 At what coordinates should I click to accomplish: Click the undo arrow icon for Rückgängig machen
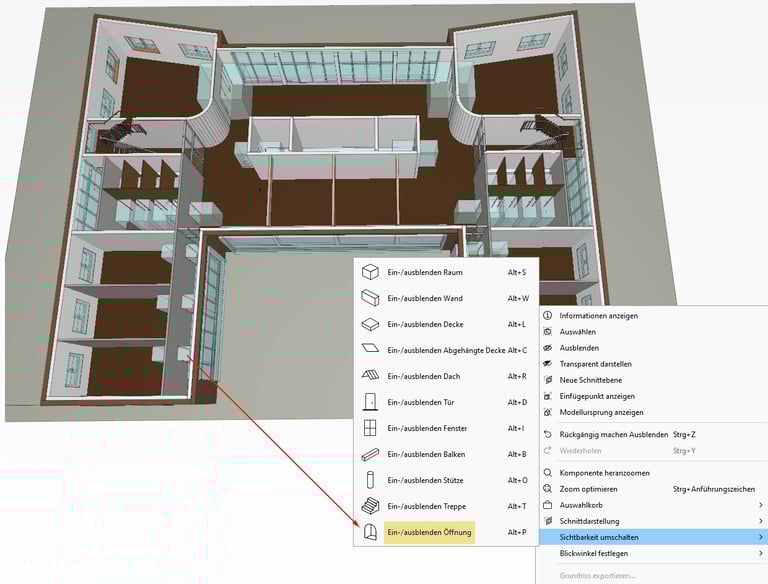(548, 434)
